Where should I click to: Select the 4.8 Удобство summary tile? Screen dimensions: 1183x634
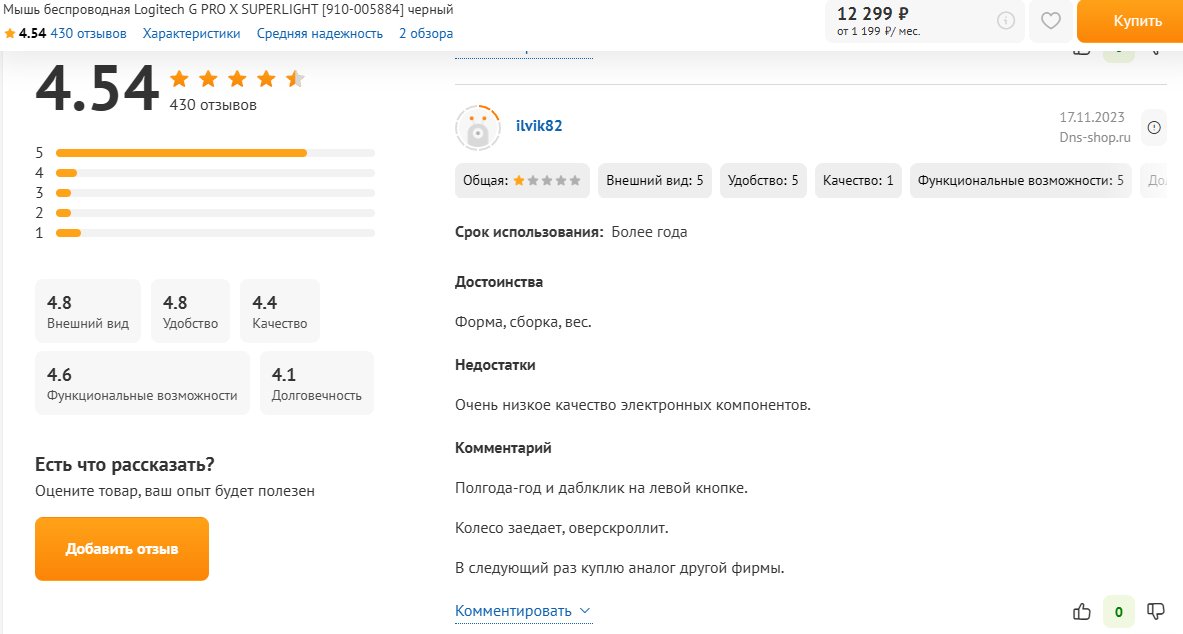tap(190, 311)
